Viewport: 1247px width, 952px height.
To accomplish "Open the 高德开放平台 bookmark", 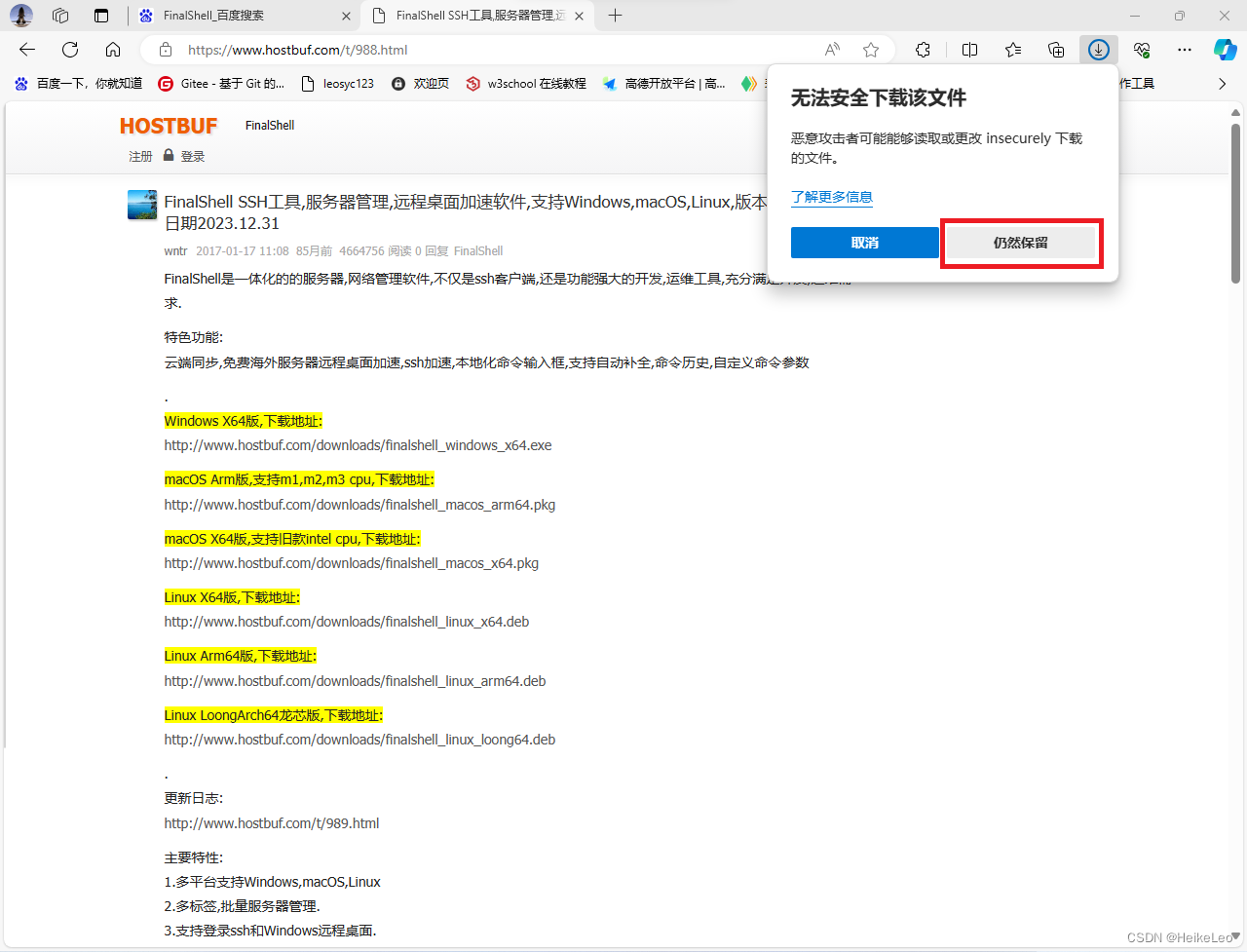I will 663,84.
